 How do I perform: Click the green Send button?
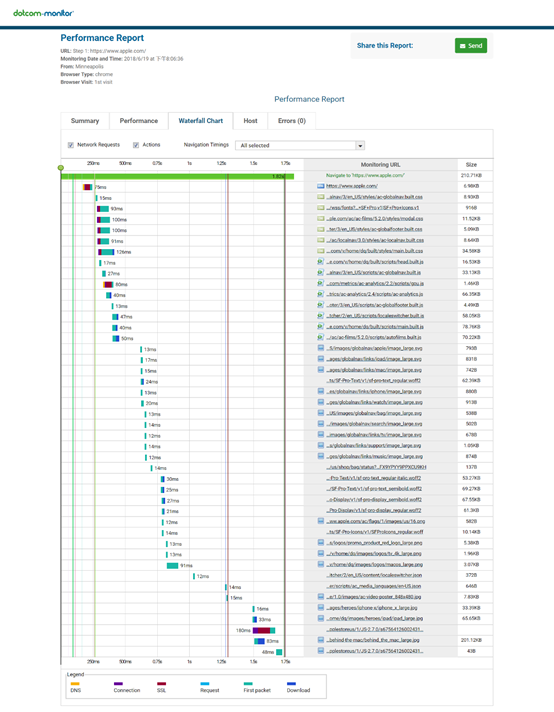pos(471,45)
